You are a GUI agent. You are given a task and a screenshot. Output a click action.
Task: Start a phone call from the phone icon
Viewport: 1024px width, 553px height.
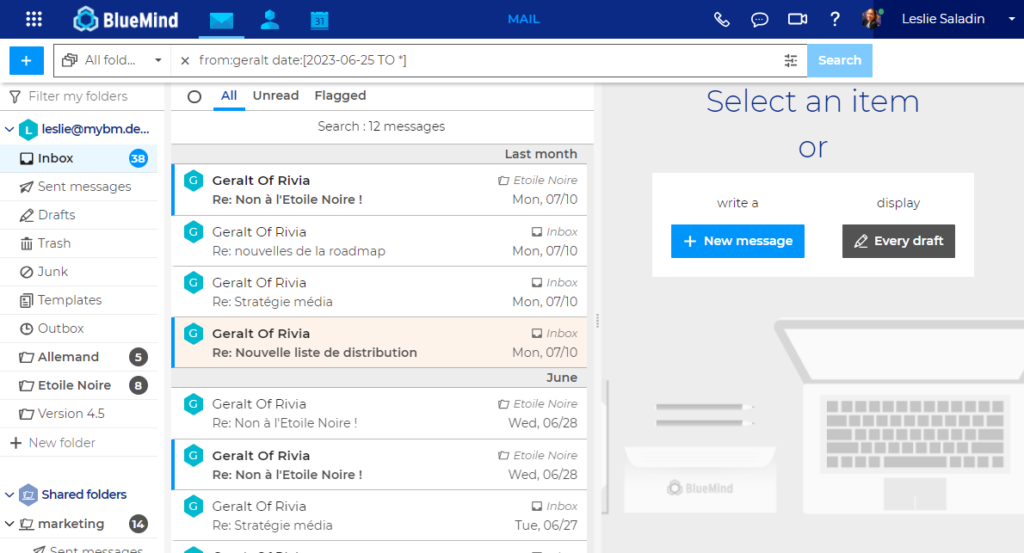pyautogui.click(x=722, y=20)
